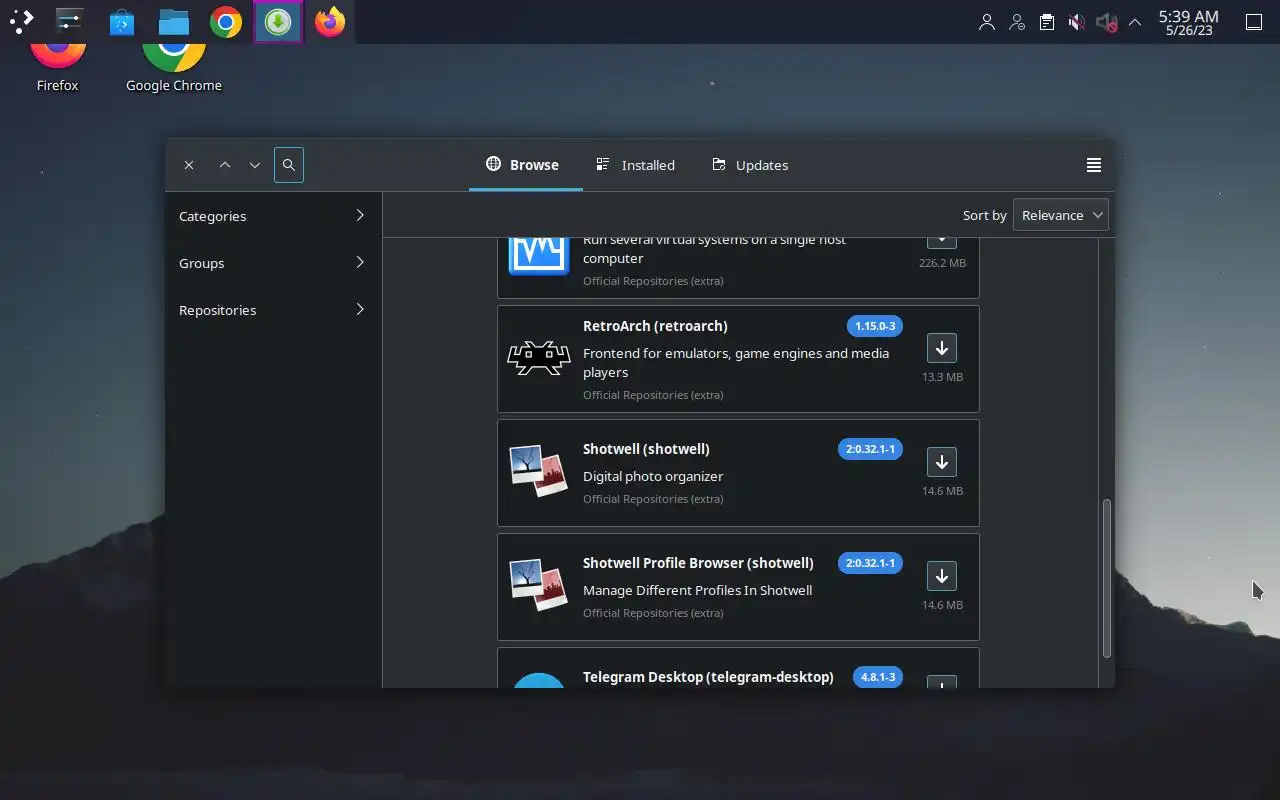Click Shotwell (shotwell) version badge 2:0.32.1-1
The image size is (1280, 800).
click(871, 449)
